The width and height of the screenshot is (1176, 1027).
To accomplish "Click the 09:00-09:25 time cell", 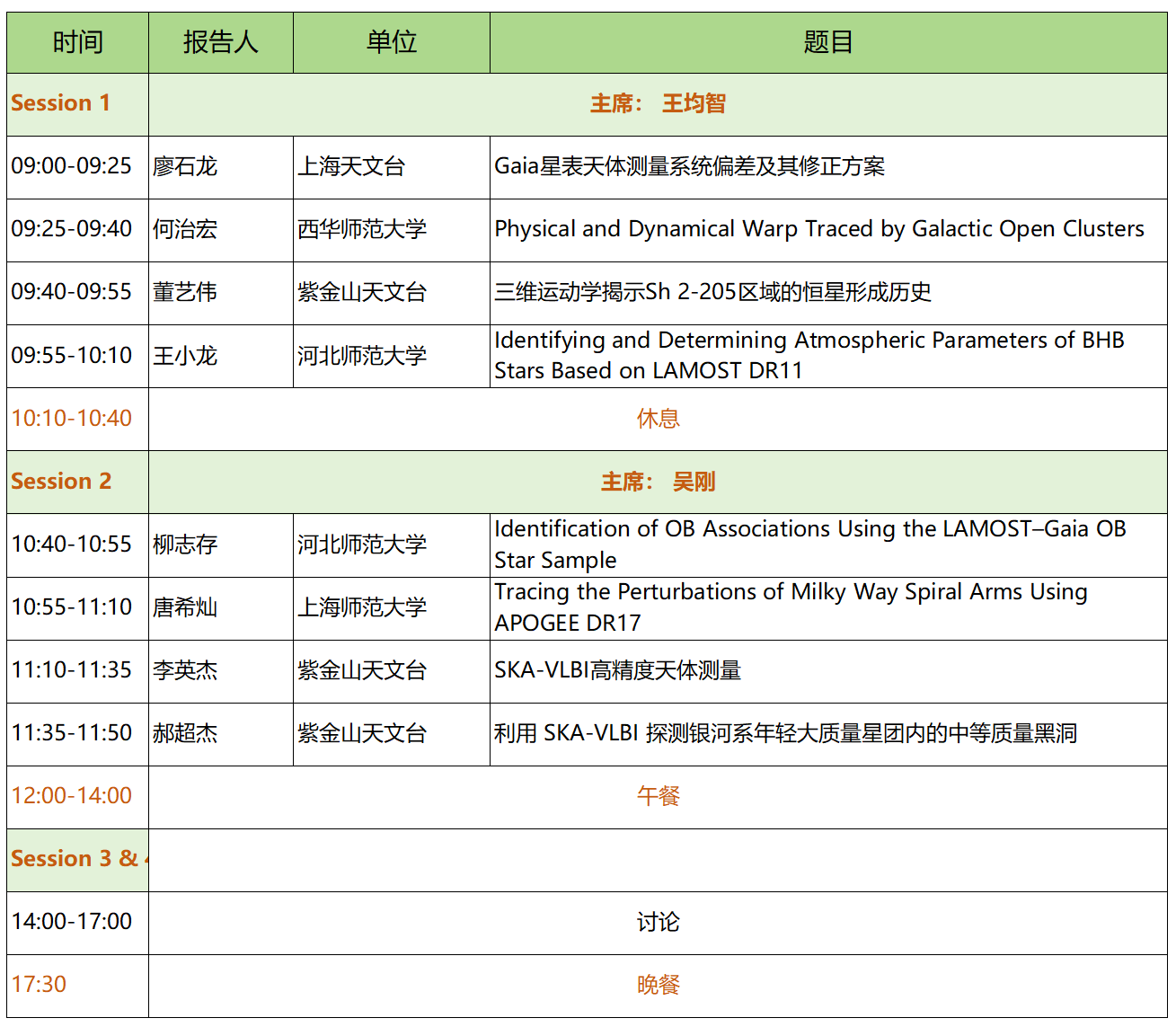I will [x=72, y=166].
